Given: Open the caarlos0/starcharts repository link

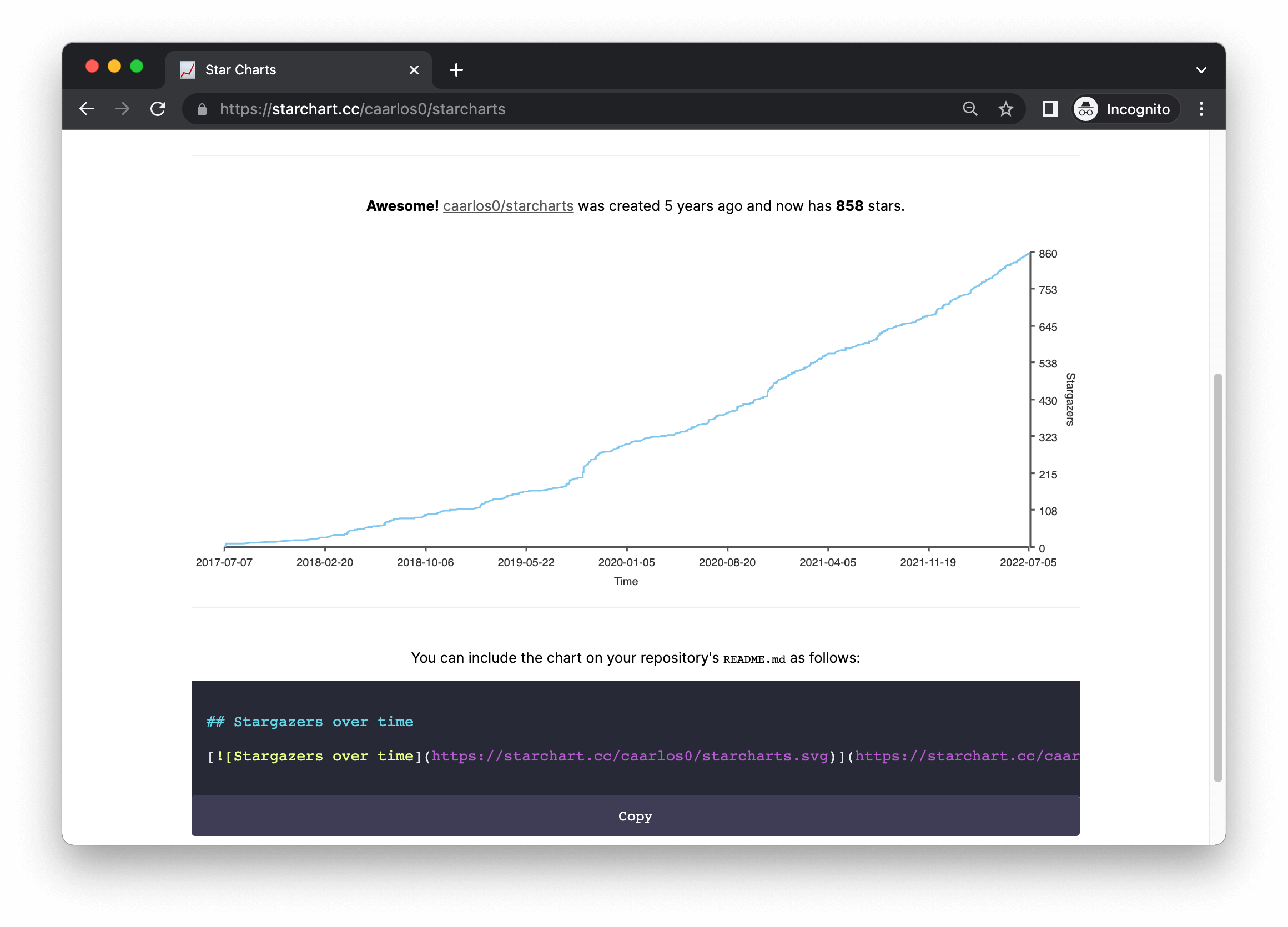Looking at the screenshot, I should 507,206.
